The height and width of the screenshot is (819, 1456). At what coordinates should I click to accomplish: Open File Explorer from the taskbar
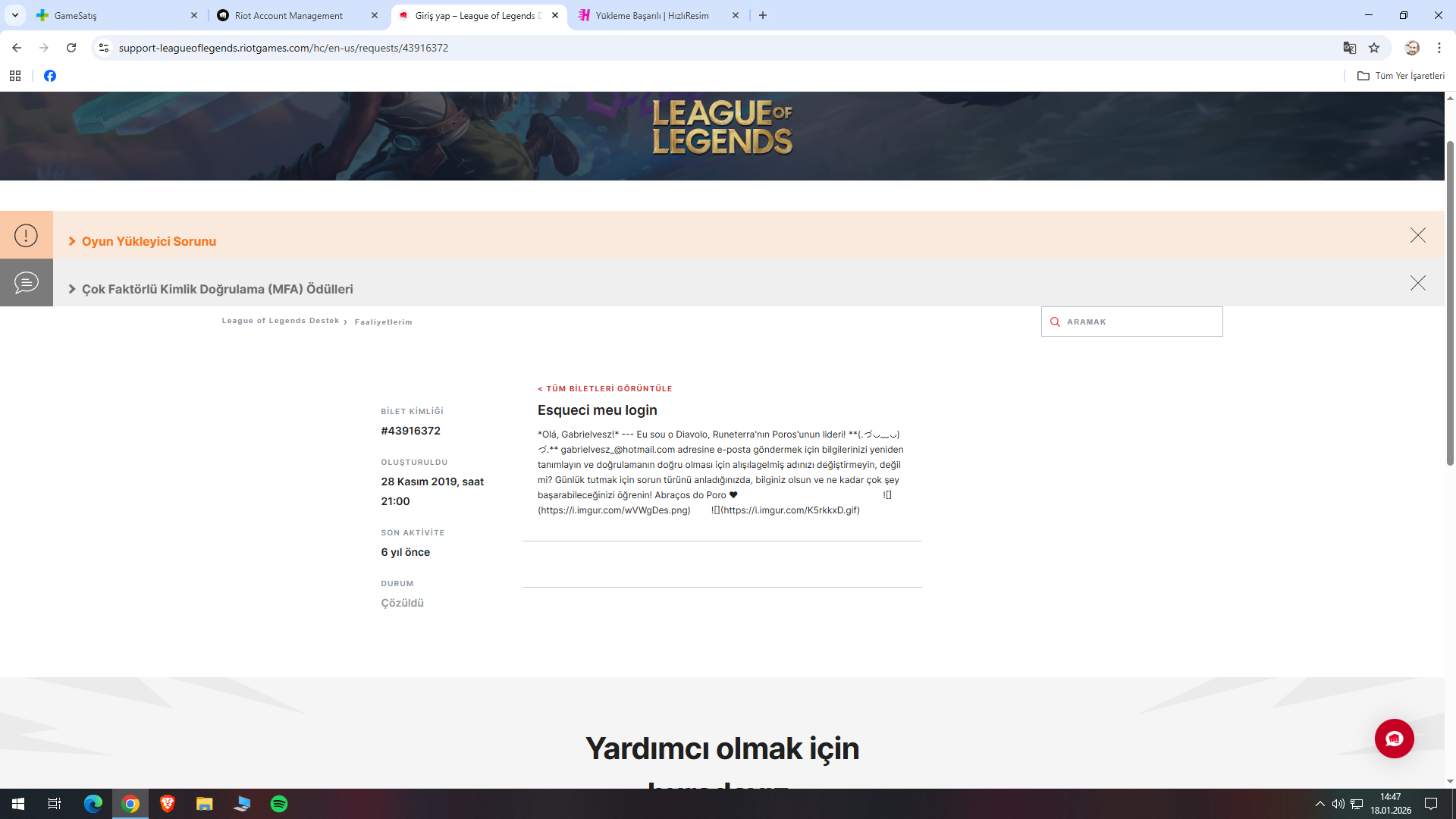pos(205,804)
